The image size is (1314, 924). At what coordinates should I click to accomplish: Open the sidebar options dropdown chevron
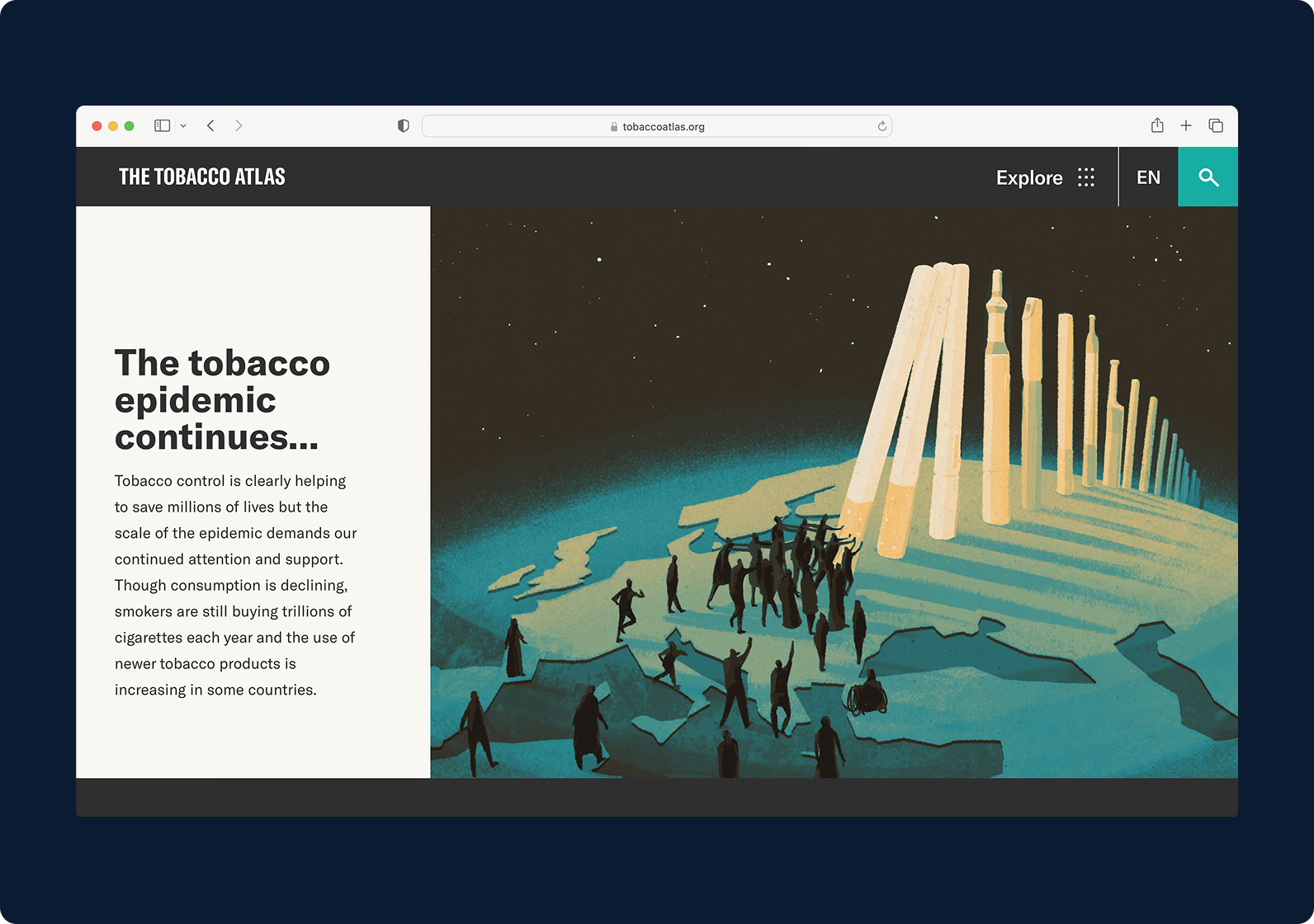(183, 126)
